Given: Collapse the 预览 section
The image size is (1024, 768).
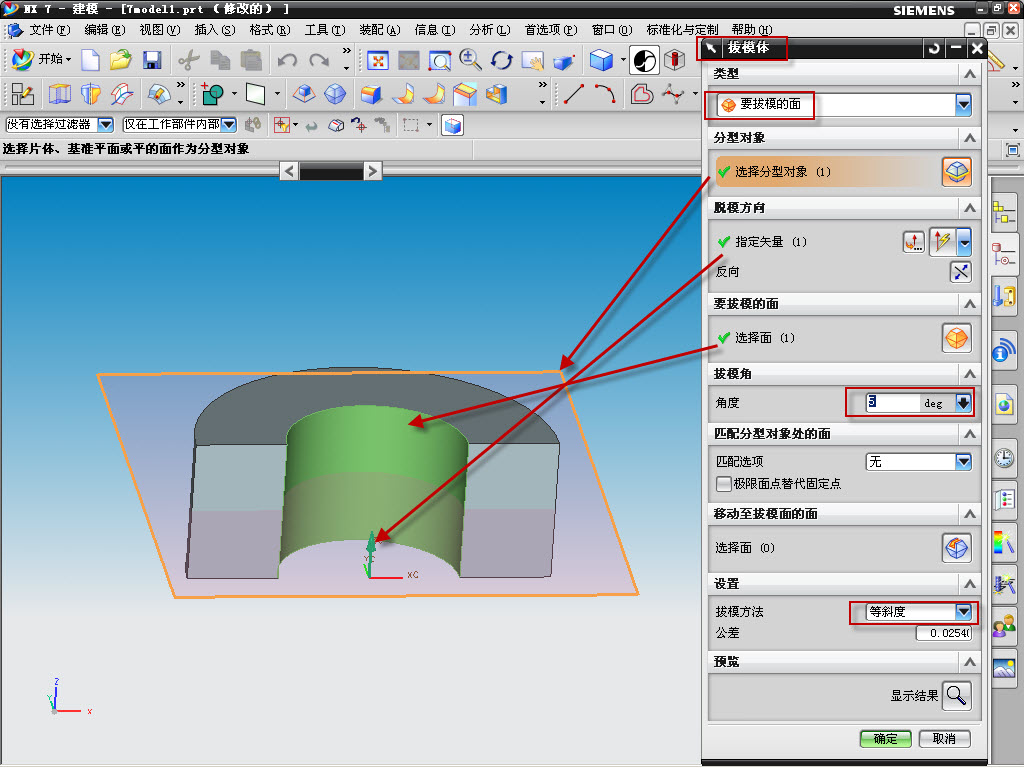Looking at the screenshot, I should [970, 662].
